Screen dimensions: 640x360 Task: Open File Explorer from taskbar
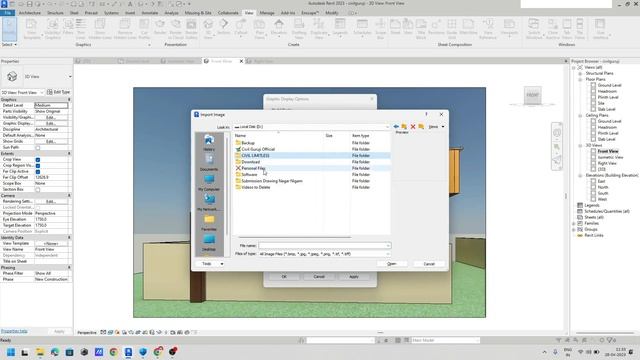tap(40, 352)
